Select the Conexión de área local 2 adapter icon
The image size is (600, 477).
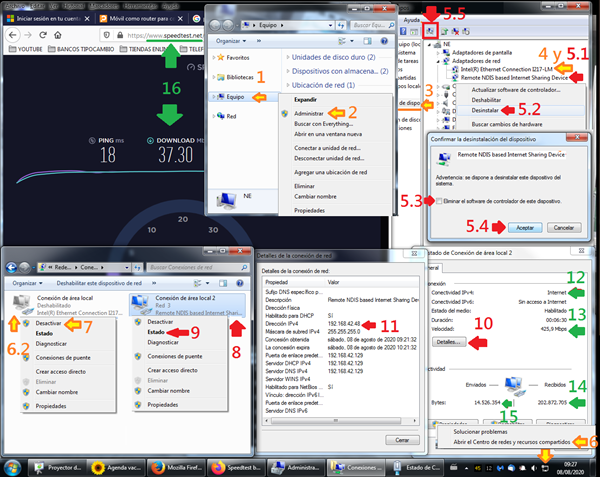140,304
